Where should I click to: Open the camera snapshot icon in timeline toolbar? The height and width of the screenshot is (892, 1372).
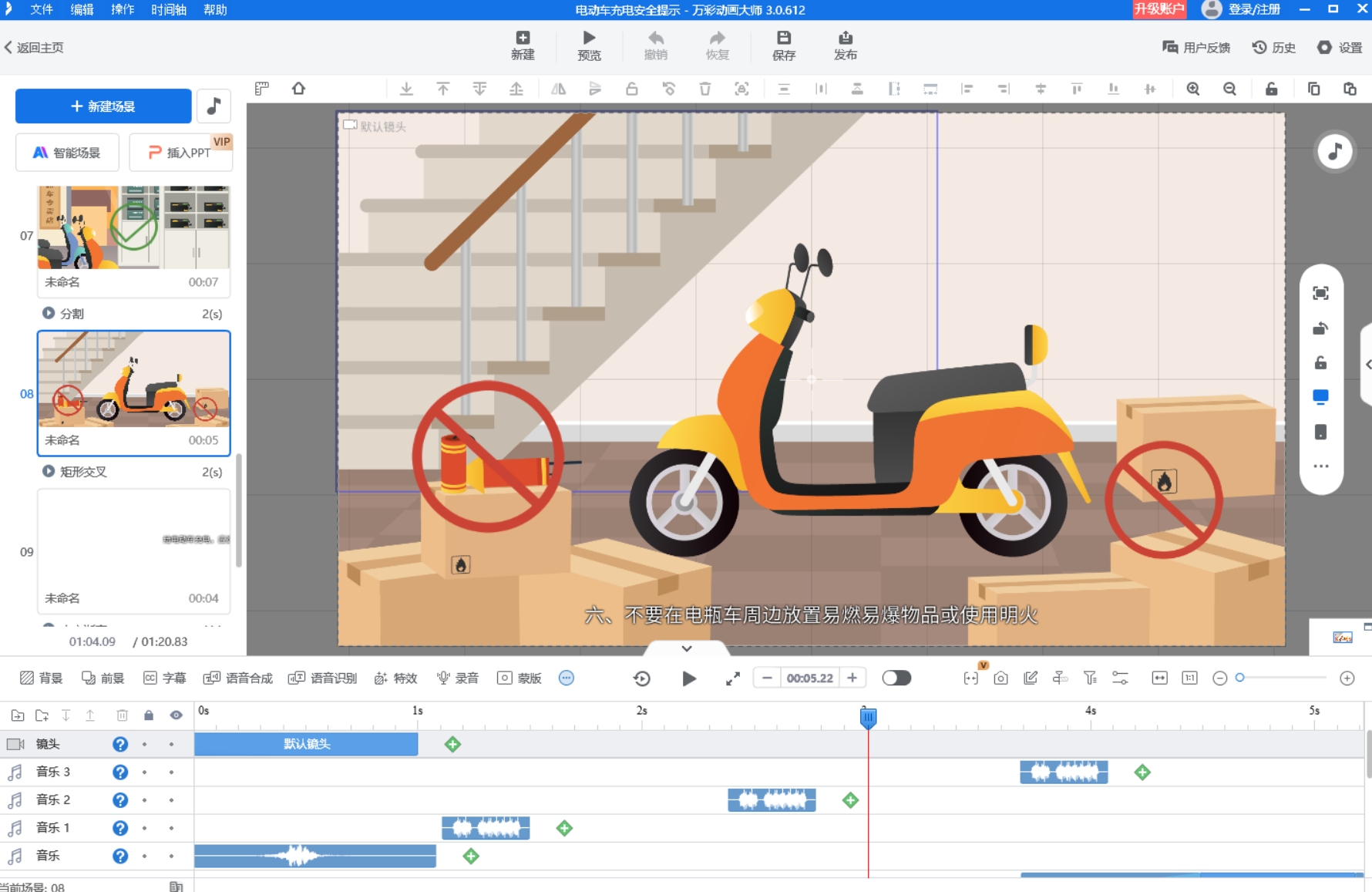click(1000, 678)
